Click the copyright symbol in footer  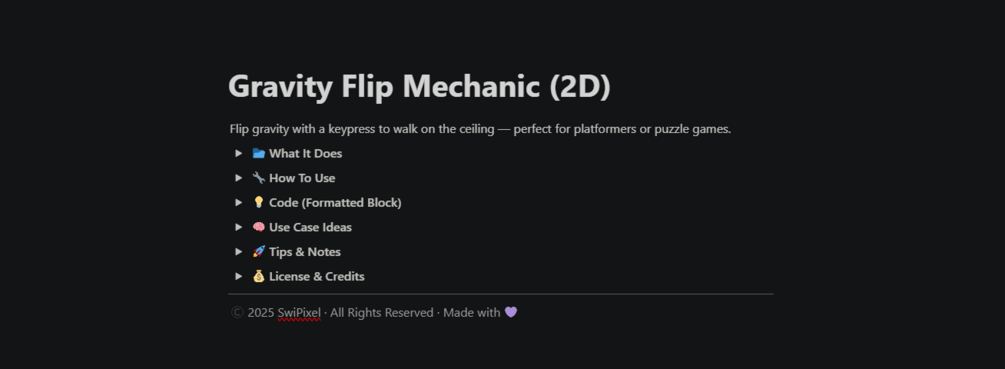[237, 313]
